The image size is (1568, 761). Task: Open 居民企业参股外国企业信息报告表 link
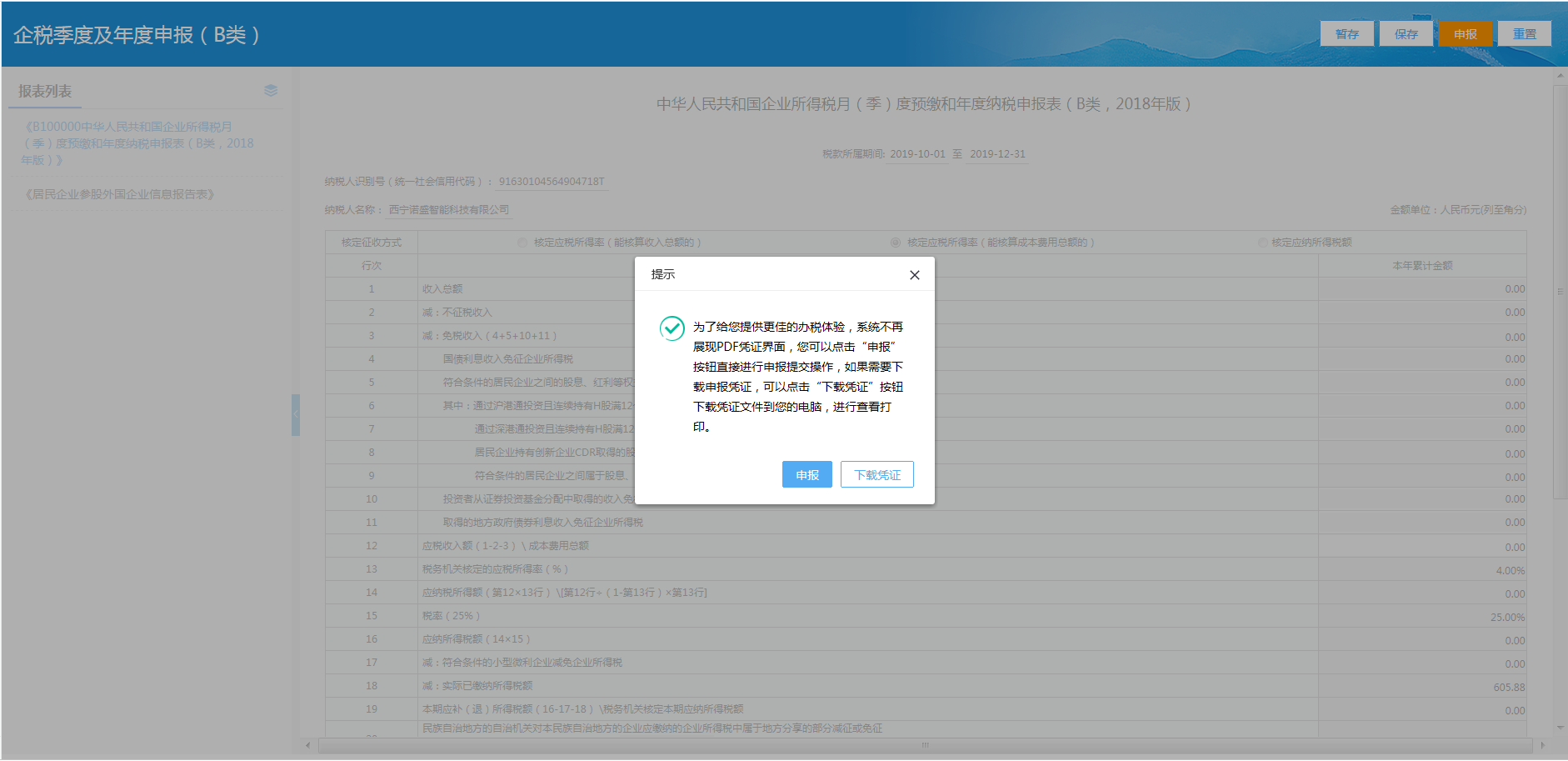[119, 193]
